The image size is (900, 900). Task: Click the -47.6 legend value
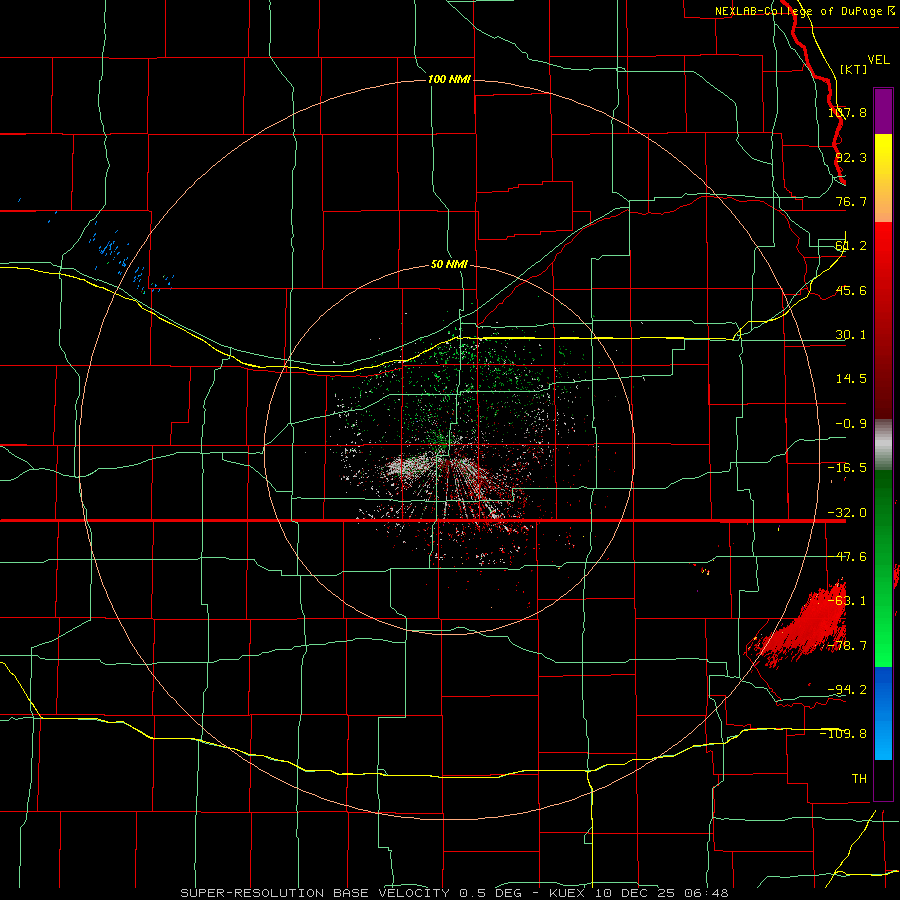click(847, 557)
